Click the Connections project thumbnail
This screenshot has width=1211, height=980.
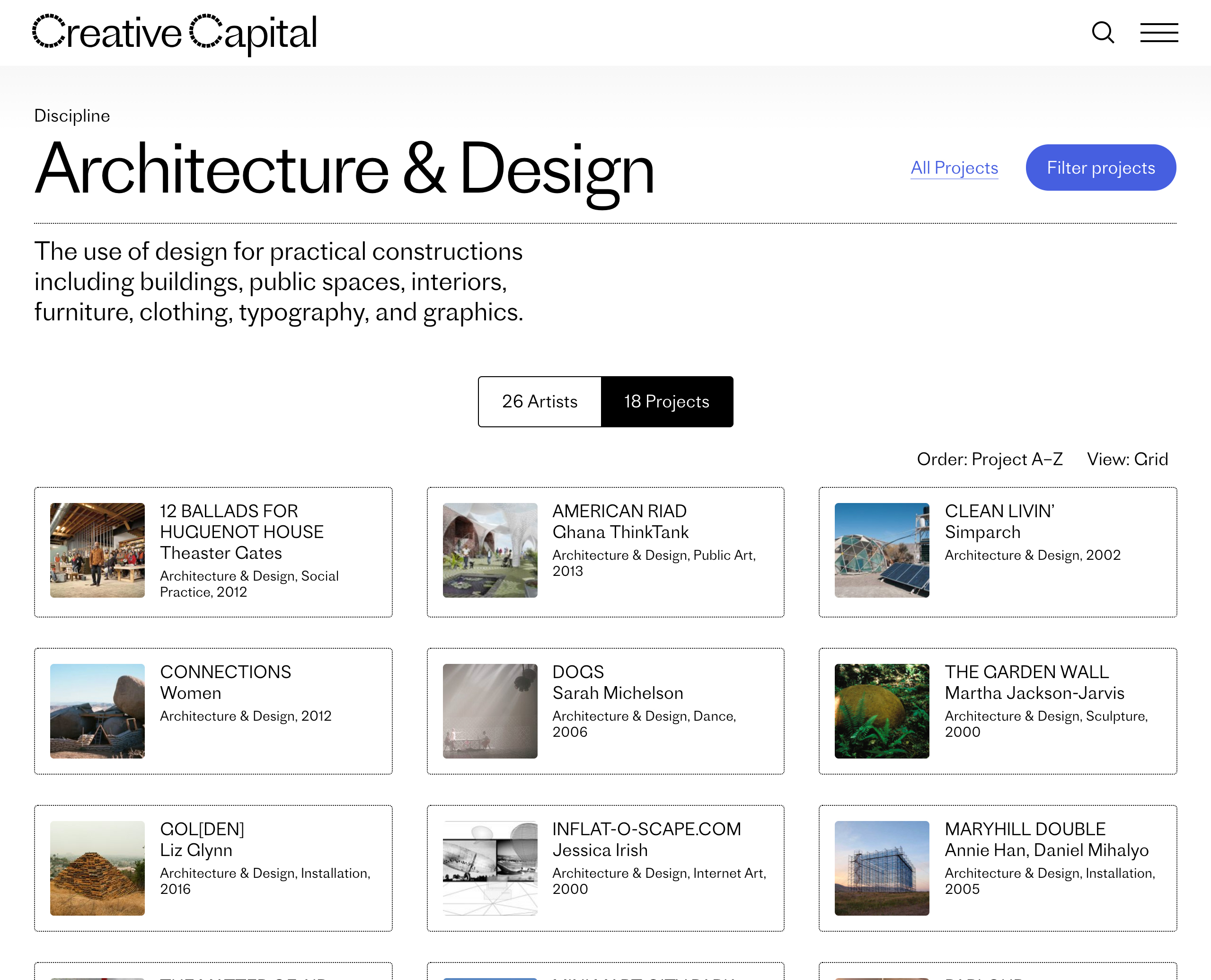[x=97, y=711]
